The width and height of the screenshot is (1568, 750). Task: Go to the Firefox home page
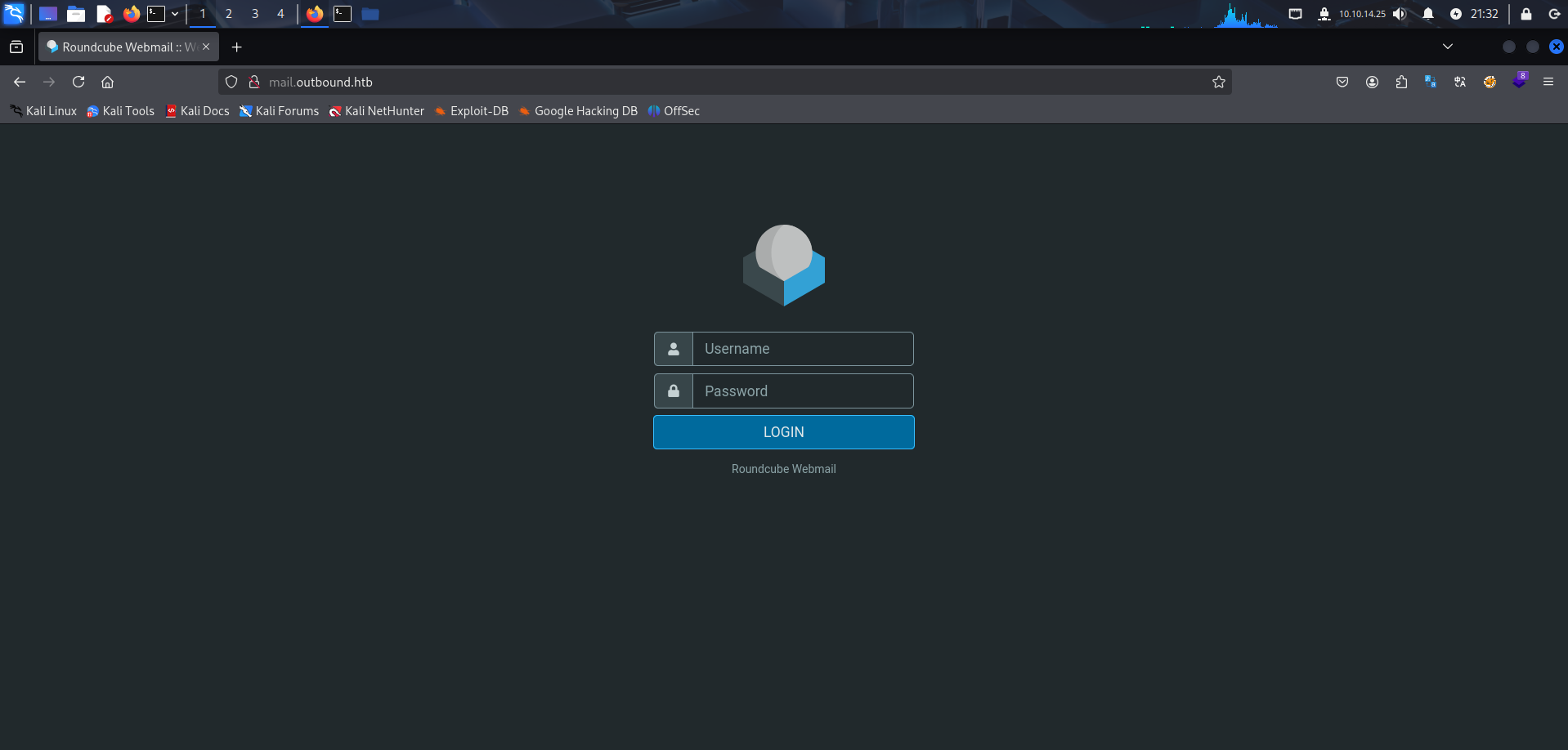tap(107, 82)
